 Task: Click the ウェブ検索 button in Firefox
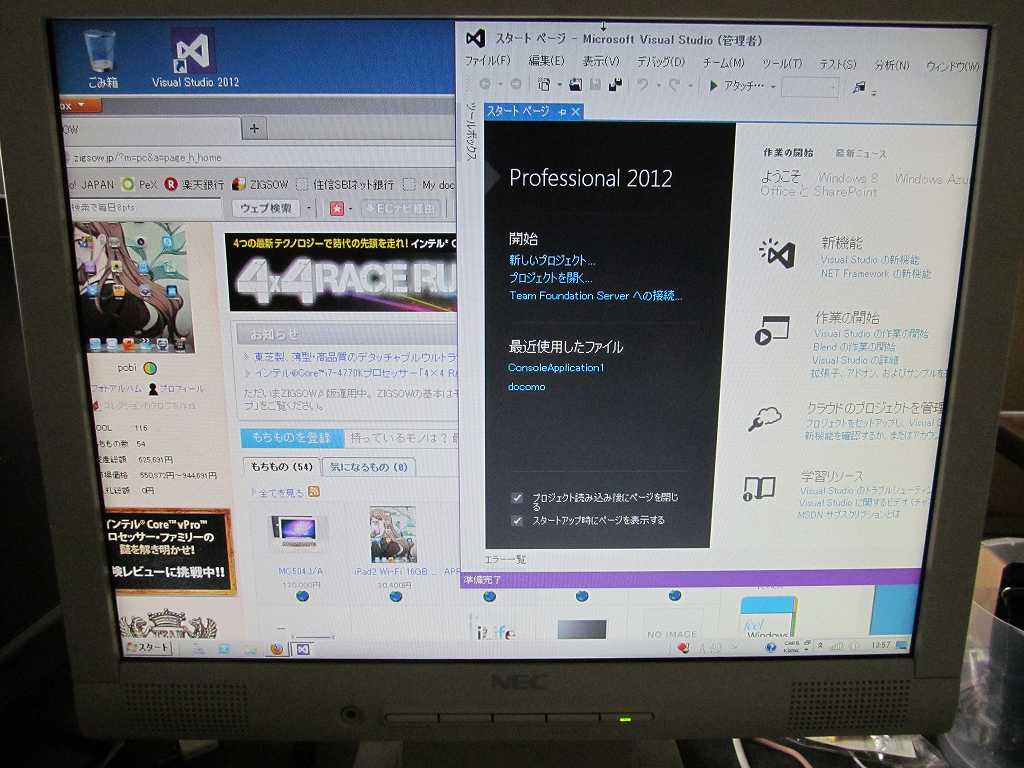(x=266, y=208)
